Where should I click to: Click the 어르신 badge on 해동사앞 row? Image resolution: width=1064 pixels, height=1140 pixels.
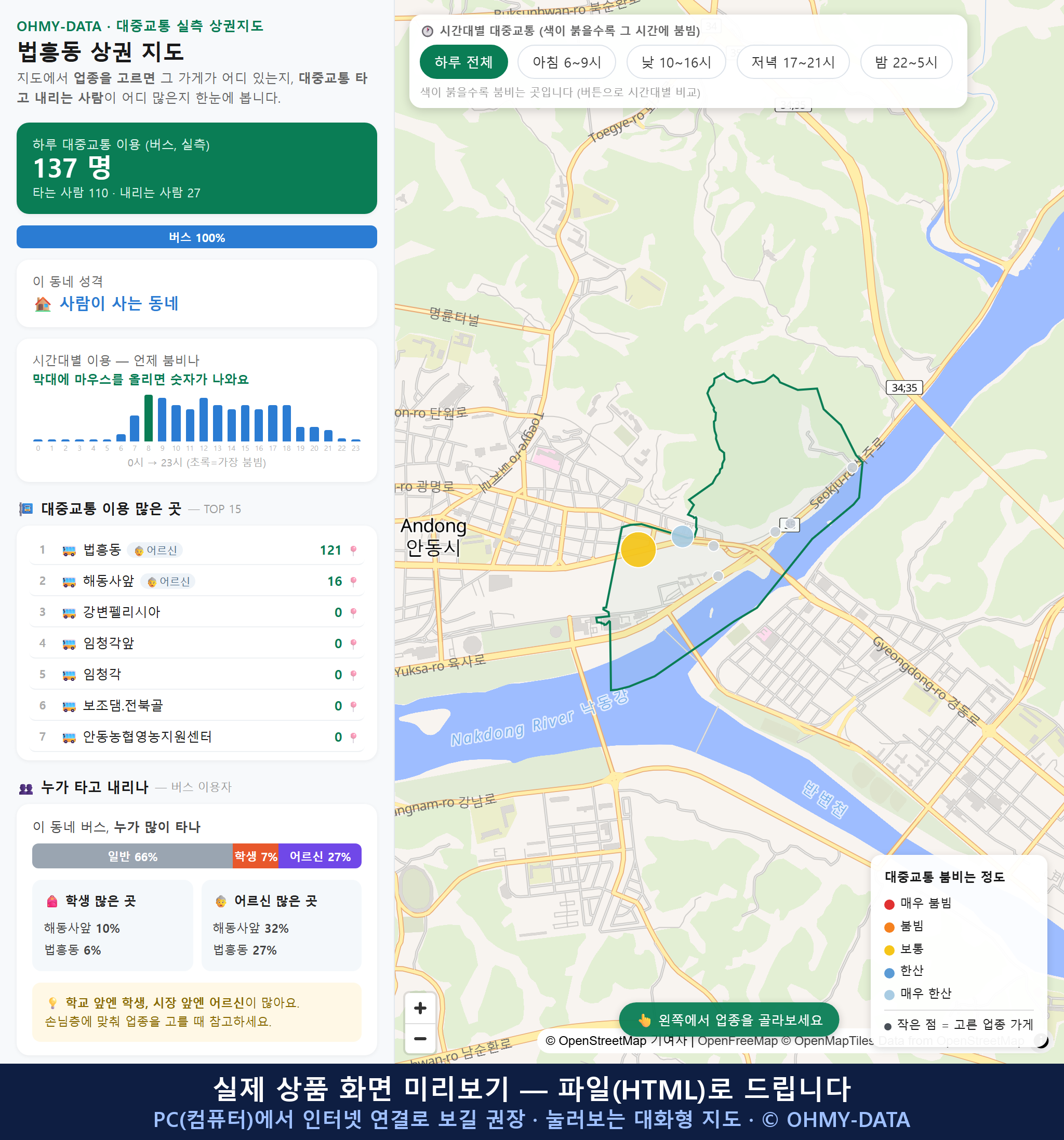[169, 582]
